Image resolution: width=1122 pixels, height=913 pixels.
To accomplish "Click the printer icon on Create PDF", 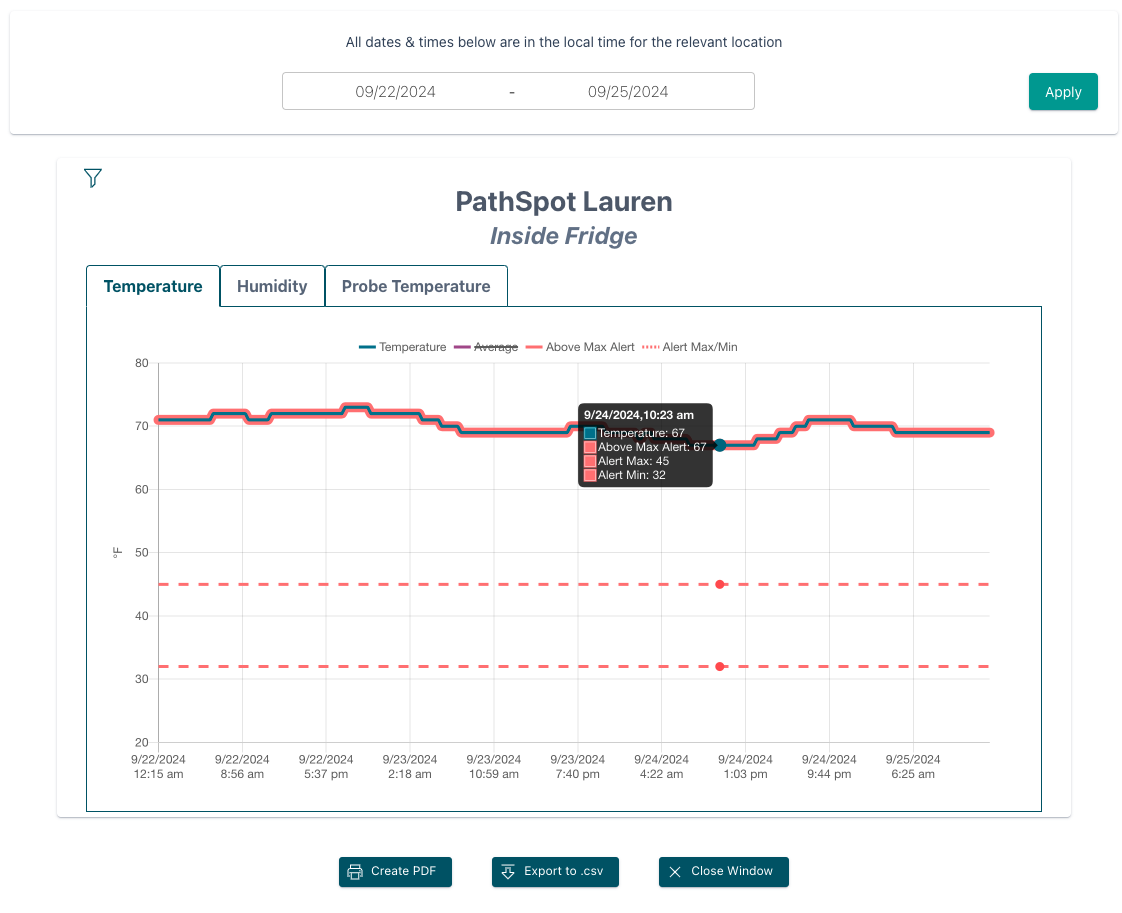I will pyautogui.click(x=355, y=872).
